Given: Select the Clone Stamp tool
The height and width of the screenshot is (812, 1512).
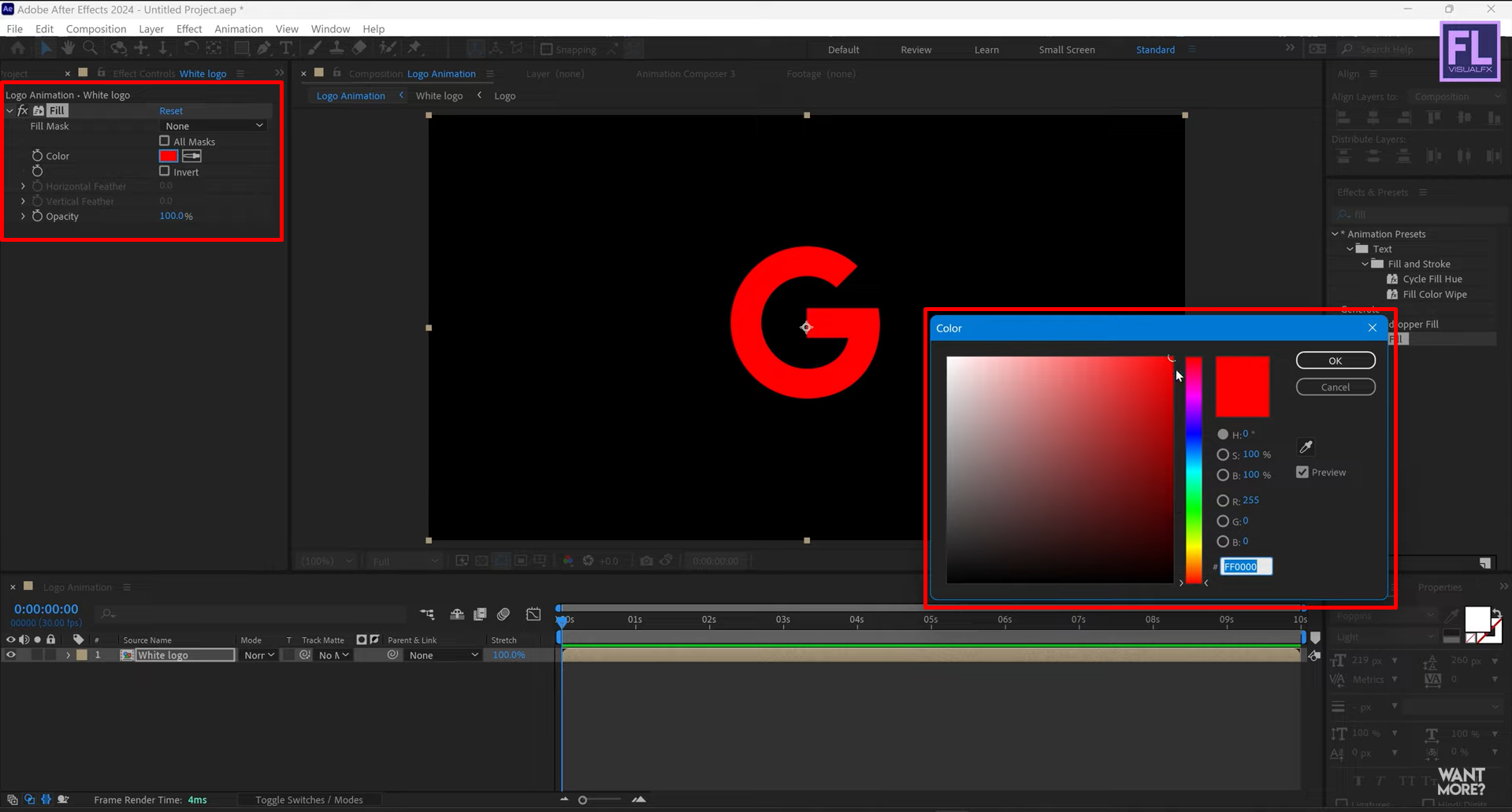Looking at the screenshot, I should coord(336,49).
